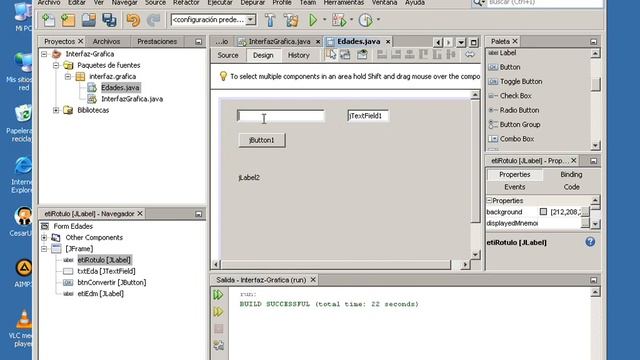
Task: Click the Debug Project toolbar icon
Action: click(339, 20)
